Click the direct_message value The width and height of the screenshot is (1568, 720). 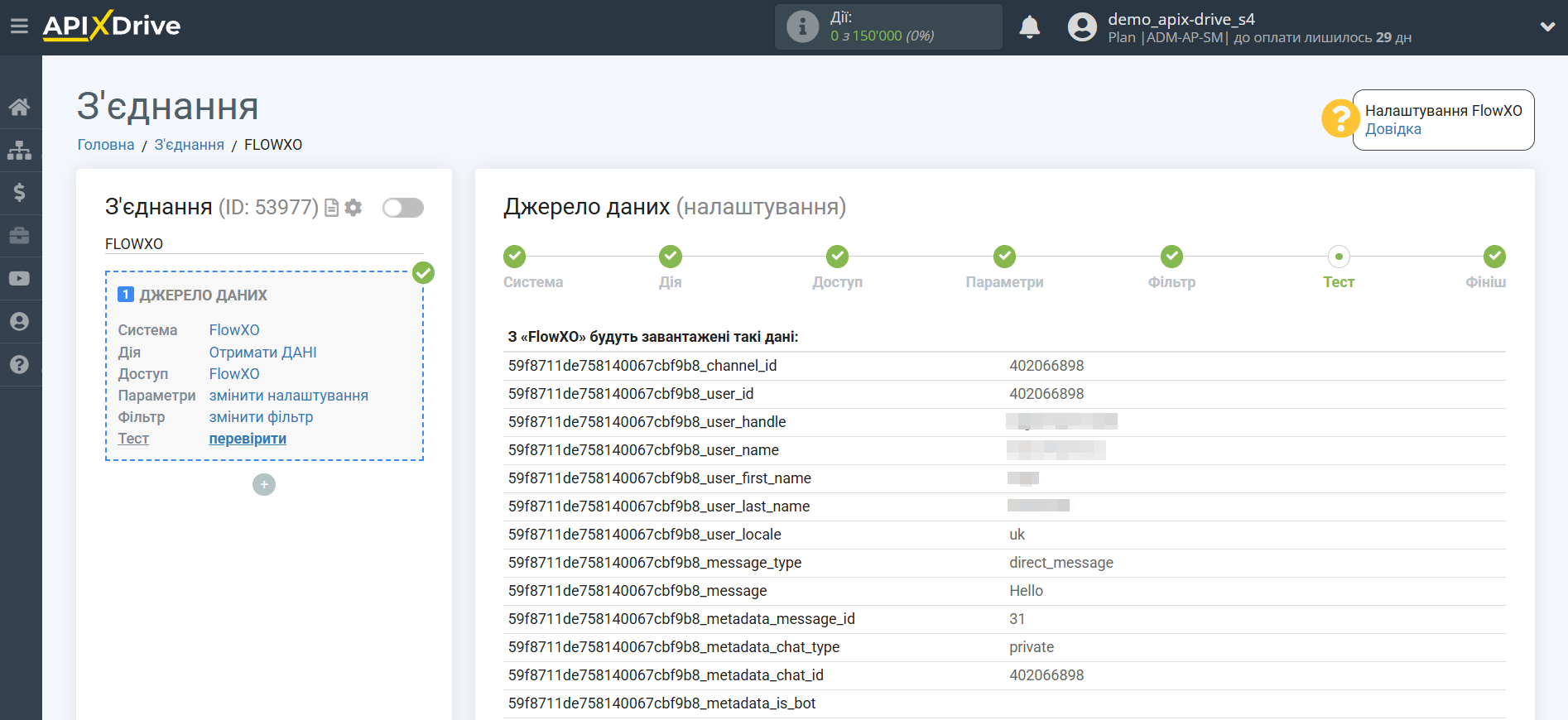tap(1061, 563)
